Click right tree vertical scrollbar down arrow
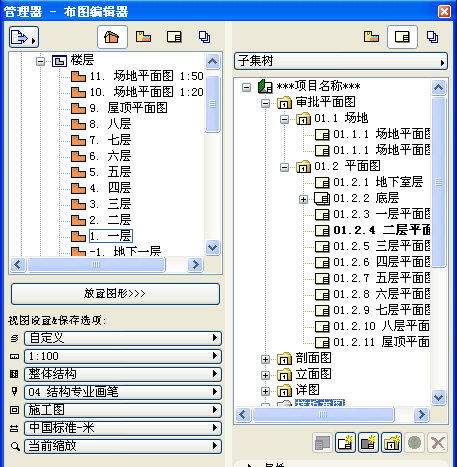The height and width of the screenshot is (467, 457). 438,398
